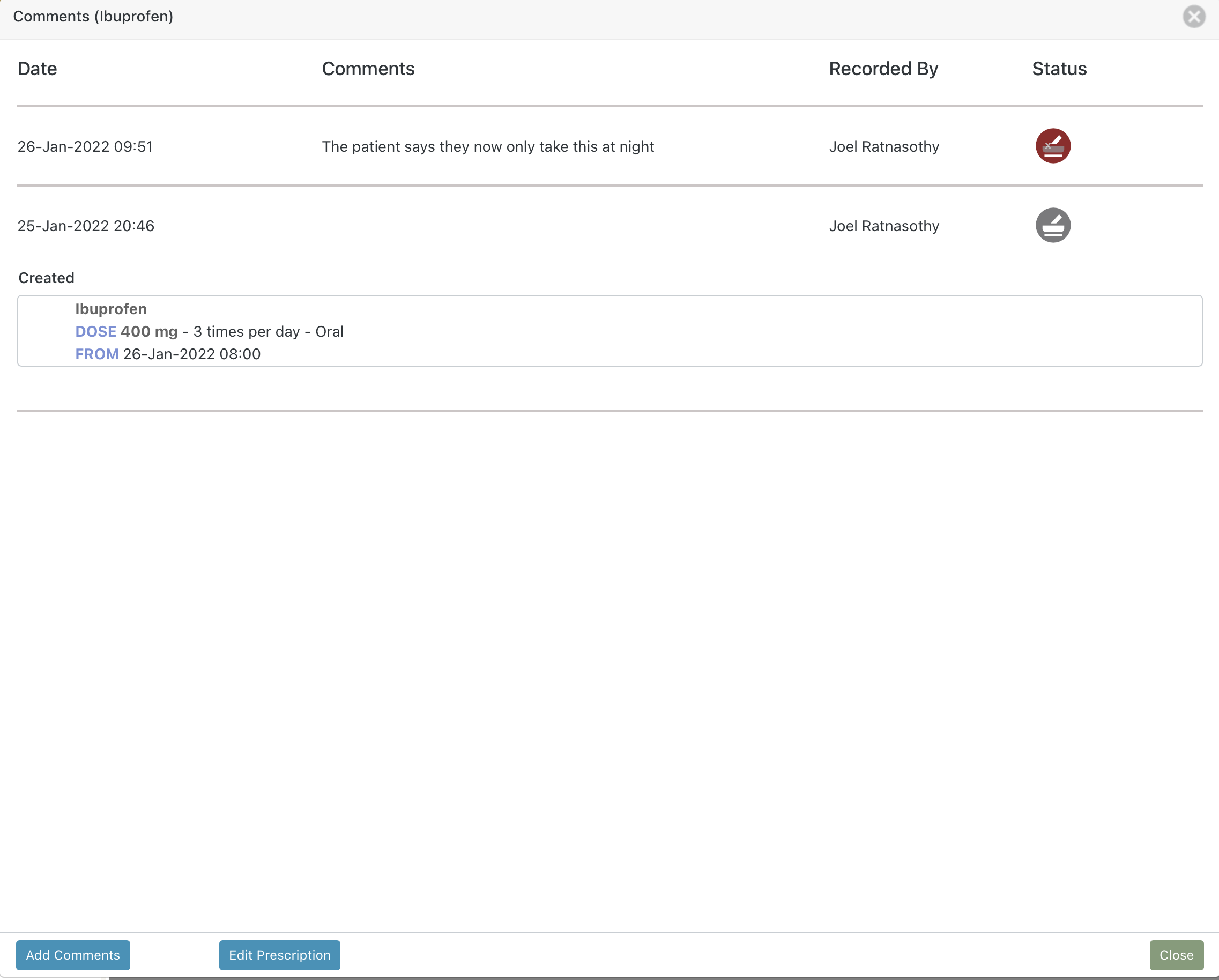Click the Comments (Ibuprofen) dialog title

(x=93, y=17)
